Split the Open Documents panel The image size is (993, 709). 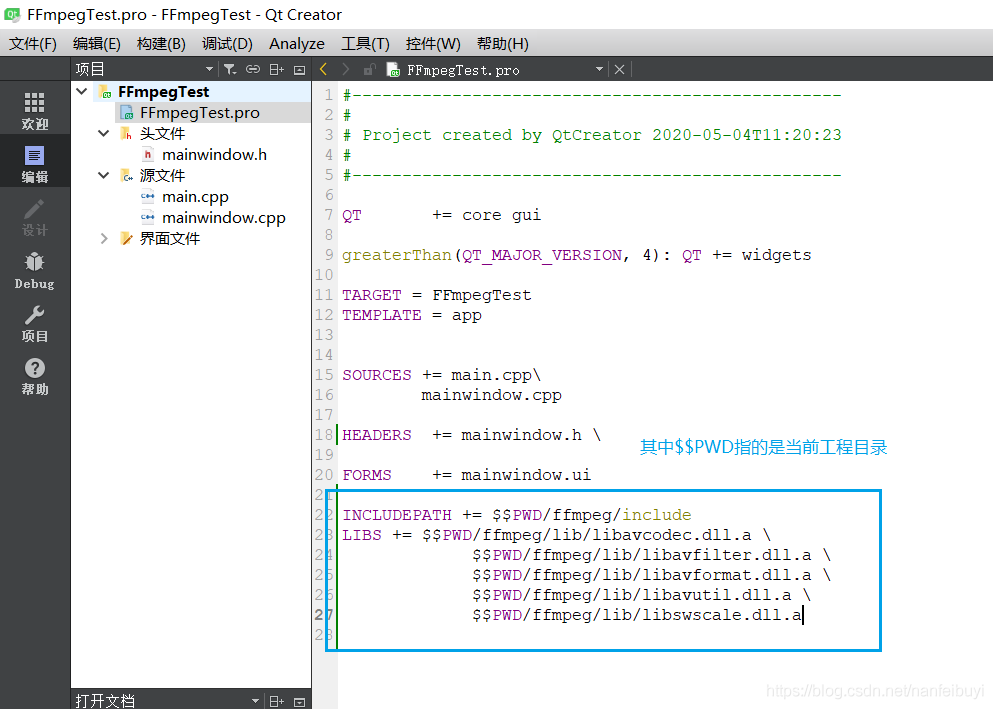pos(277,701)
